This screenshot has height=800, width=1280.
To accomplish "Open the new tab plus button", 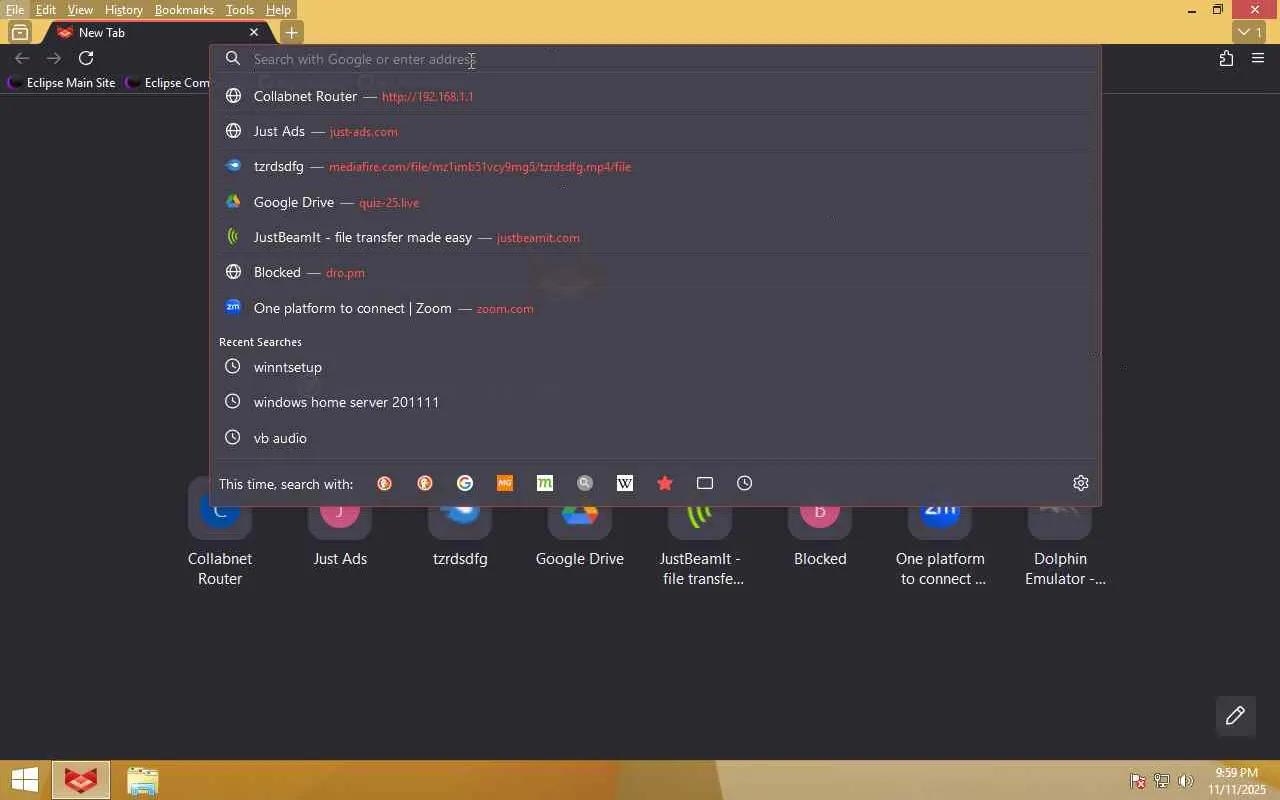I will [291, 32].
